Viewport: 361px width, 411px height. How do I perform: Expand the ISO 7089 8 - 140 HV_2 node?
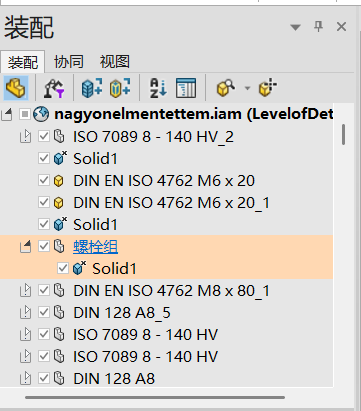click(26, 136)
